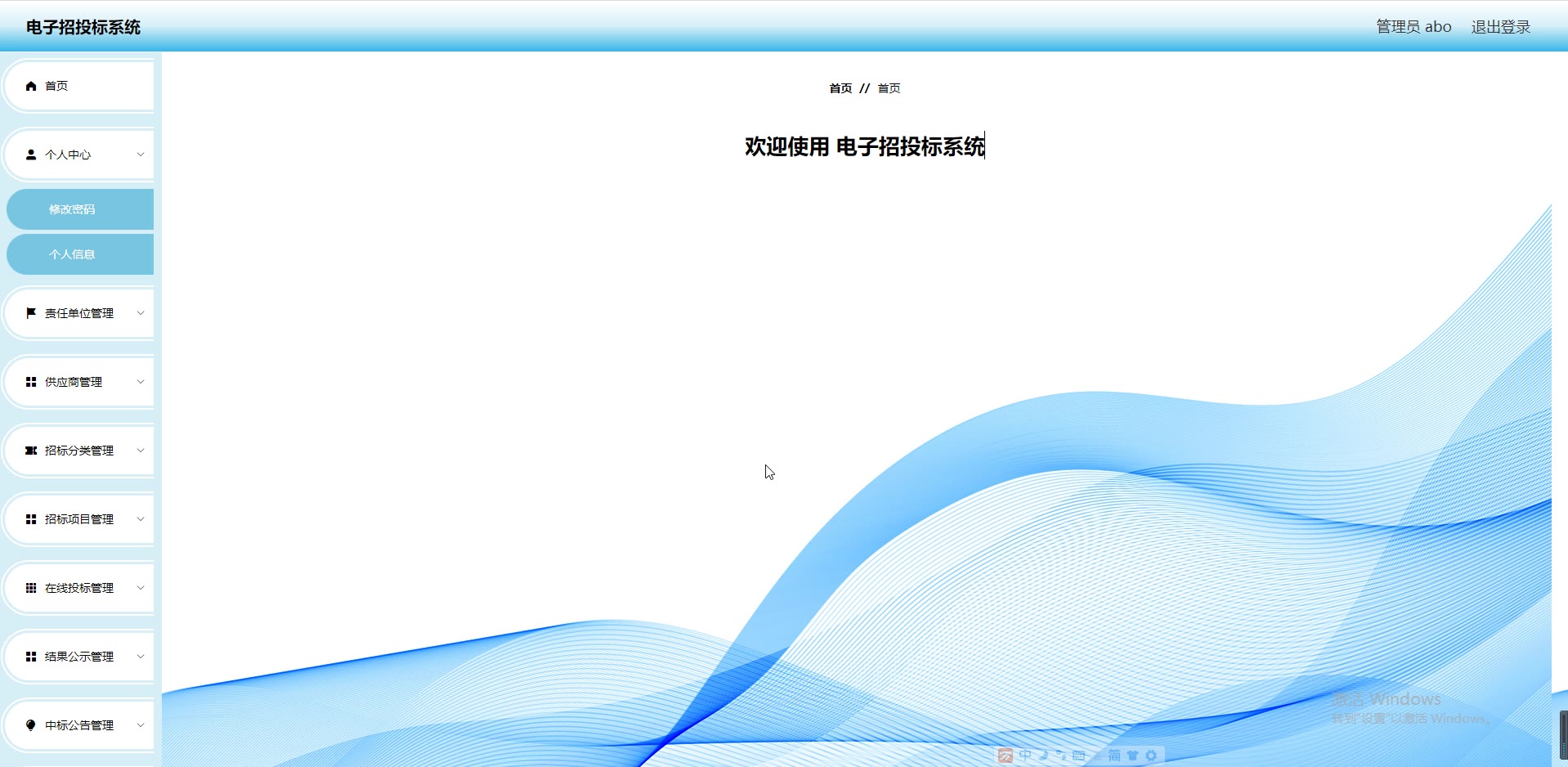
Task: Toggle the 中 Chinese/English input mode
Action: coord(1025,756)
